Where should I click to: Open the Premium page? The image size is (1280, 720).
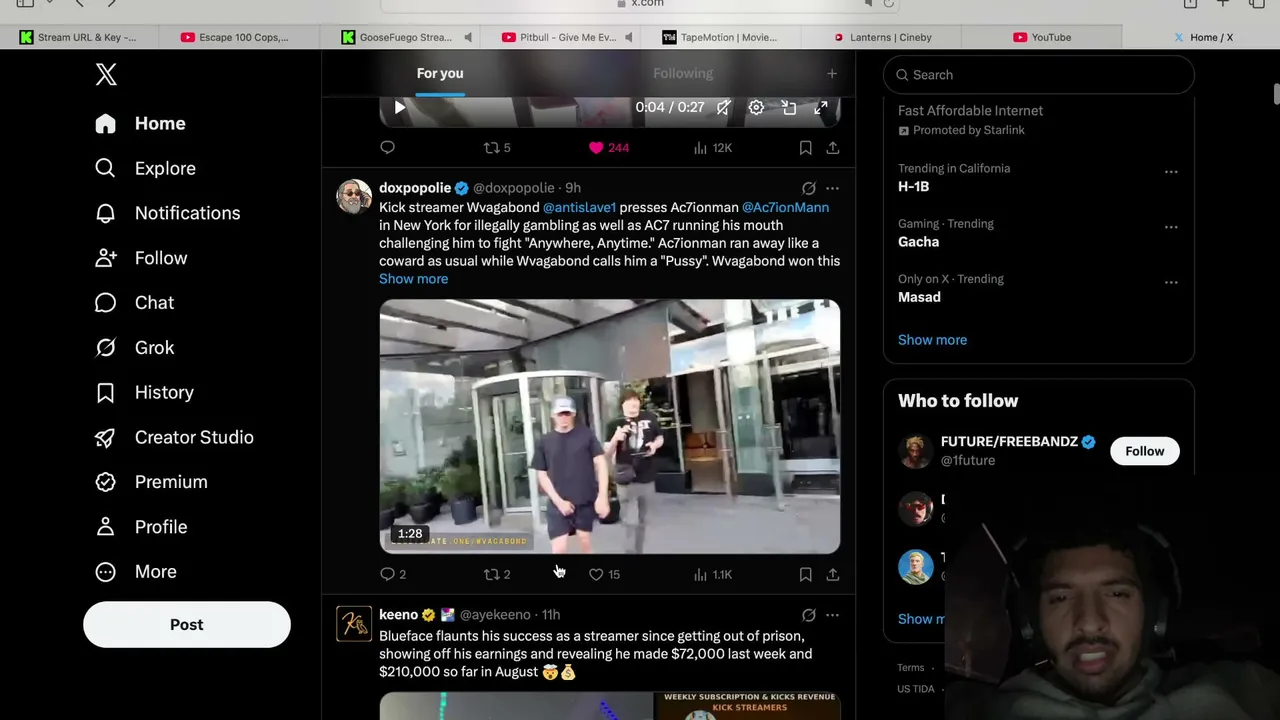[x=152, y=482]
